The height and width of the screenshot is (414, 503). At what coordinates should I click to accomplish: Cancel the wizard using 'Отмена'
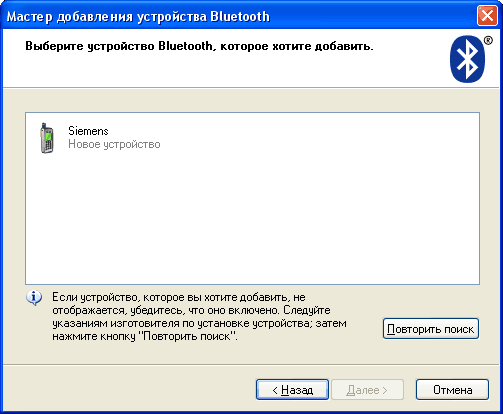[452, 390]
